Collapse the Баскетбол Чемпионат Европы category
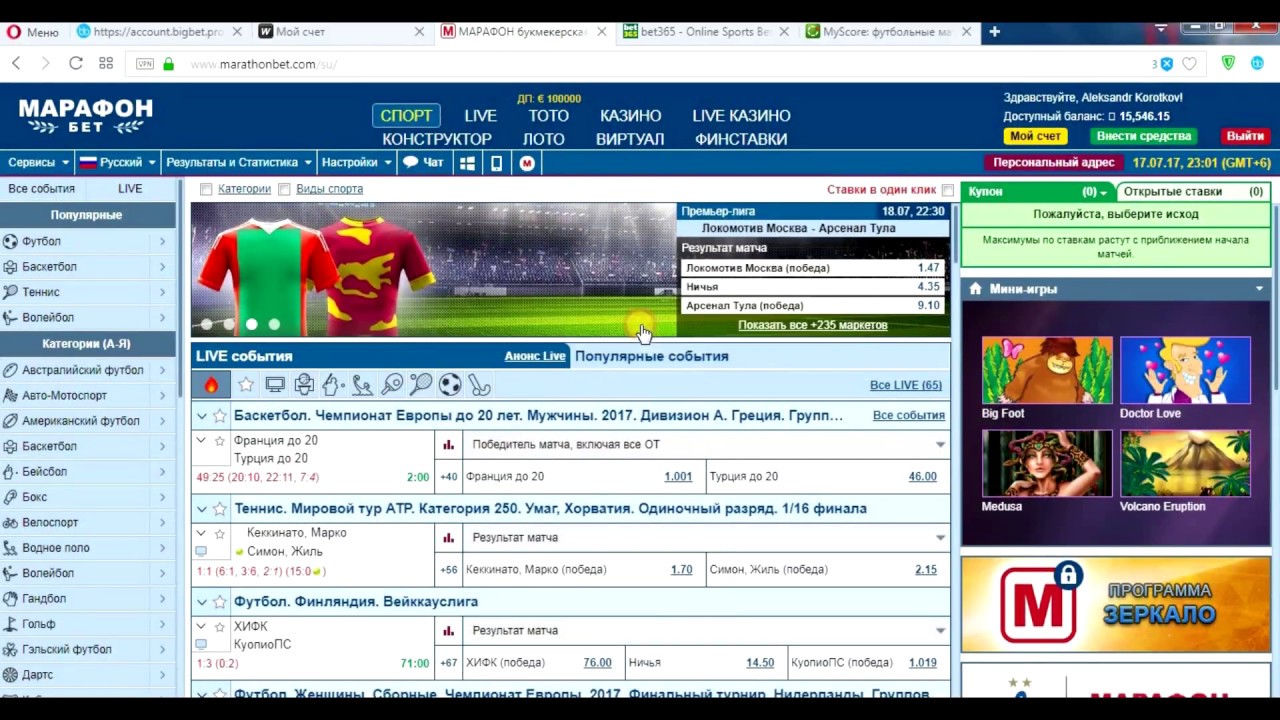The image size is (1280, 720). (x=202, y=415)
